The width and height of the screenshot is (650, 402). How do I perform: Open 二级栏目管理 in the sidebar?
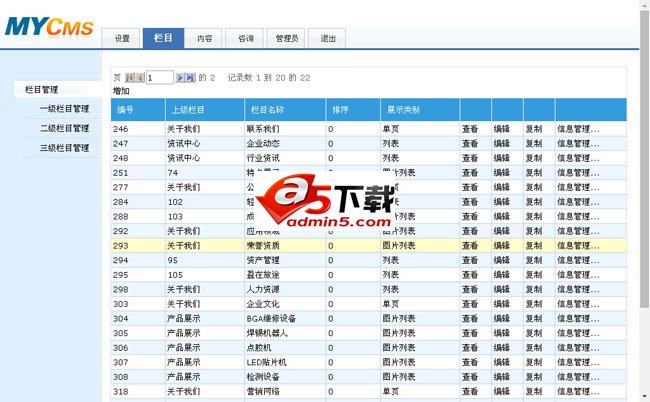[64, 128]
